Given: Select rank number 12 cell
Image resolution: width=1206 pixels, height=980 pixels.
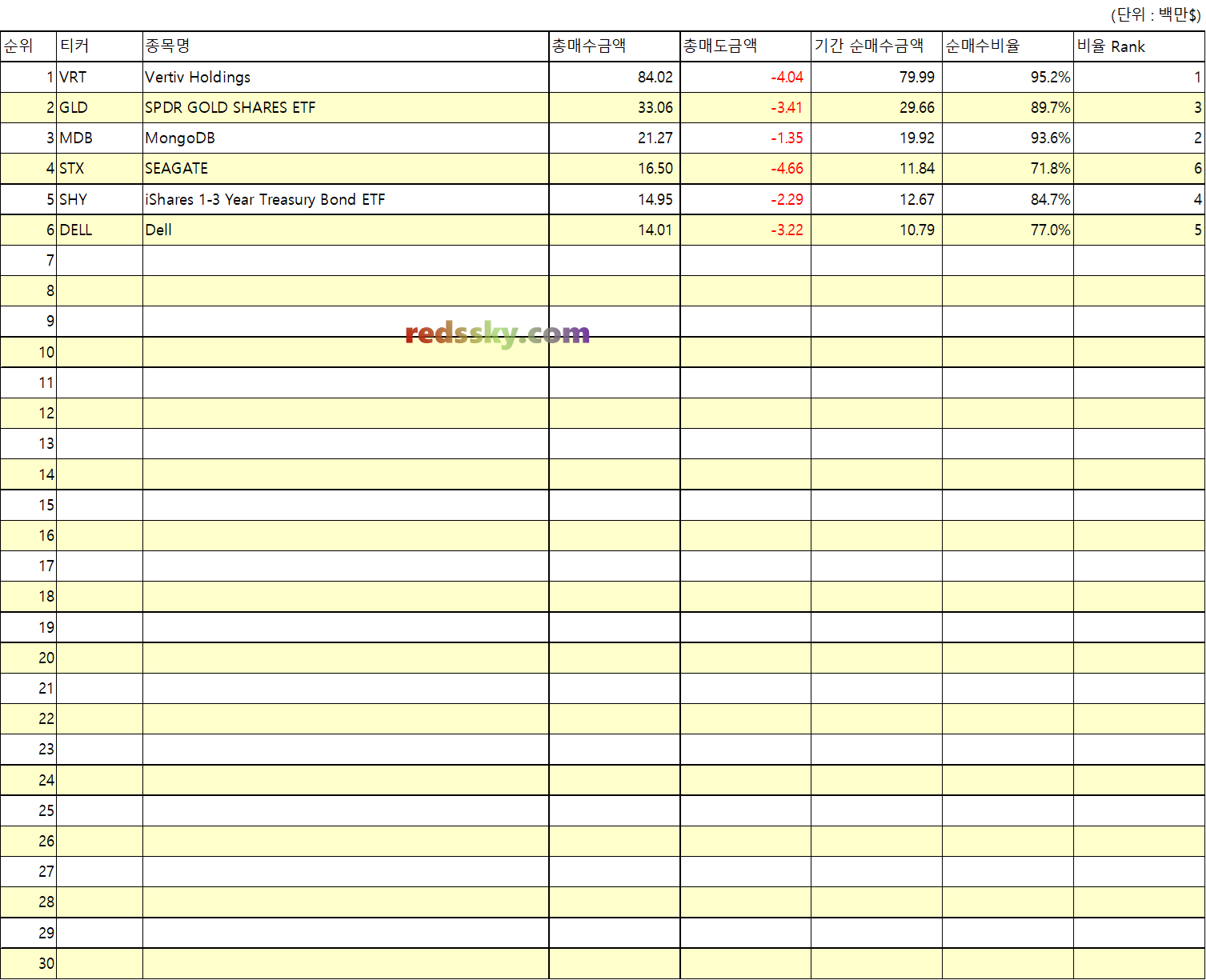Looking at the screenshot, I should (29, 414).
